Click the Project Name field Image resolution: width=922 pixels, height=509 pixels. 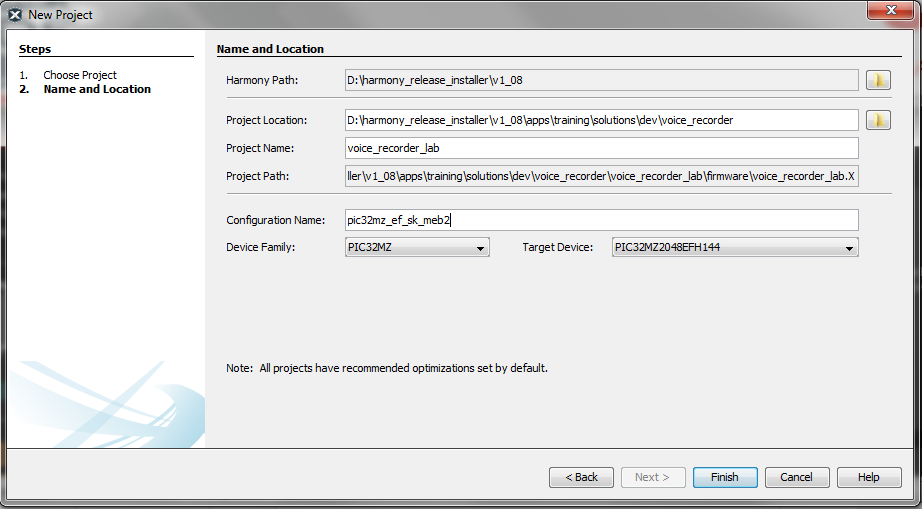(601, 148)
